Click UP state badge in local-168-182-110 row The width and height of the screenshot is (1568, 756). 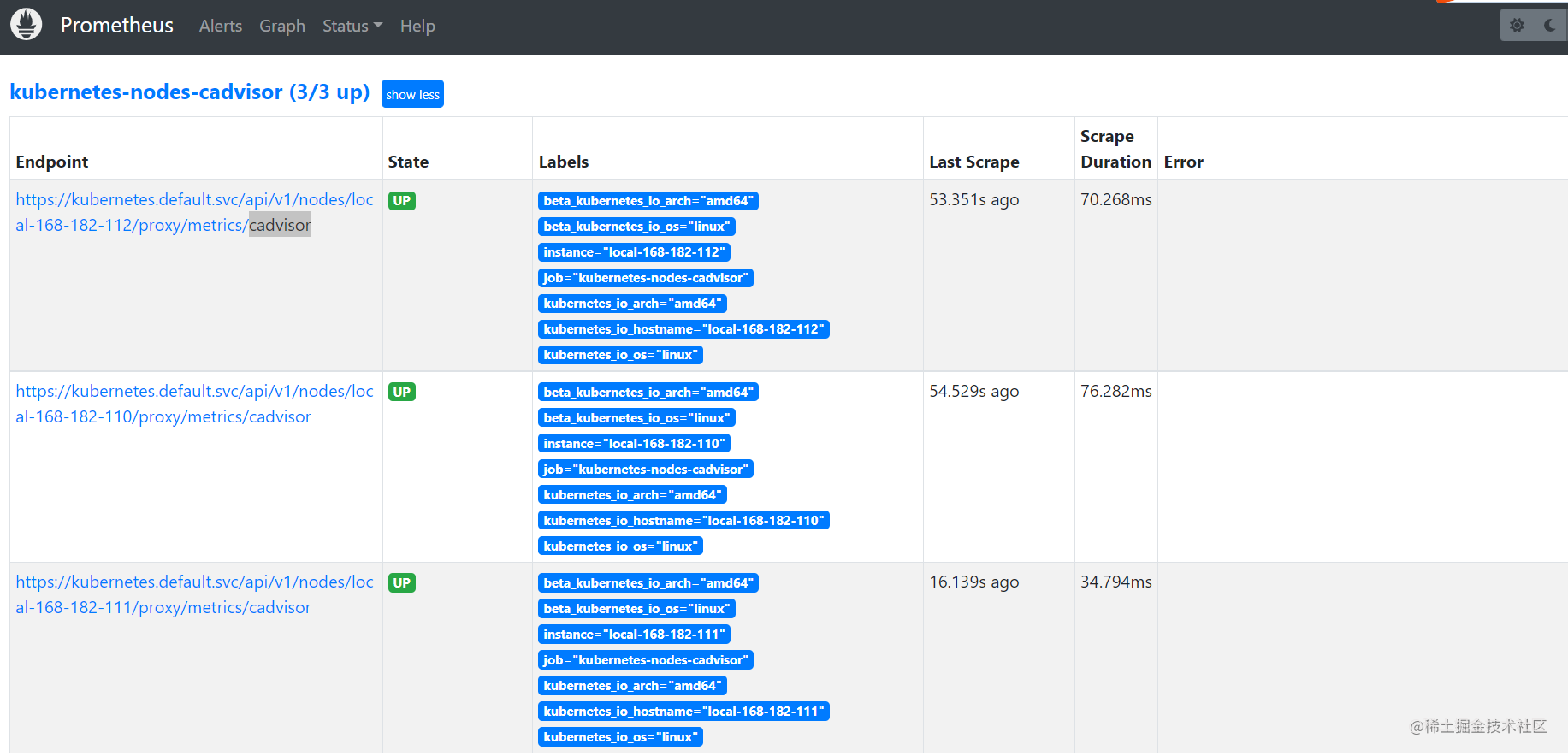tap(402, 393)
